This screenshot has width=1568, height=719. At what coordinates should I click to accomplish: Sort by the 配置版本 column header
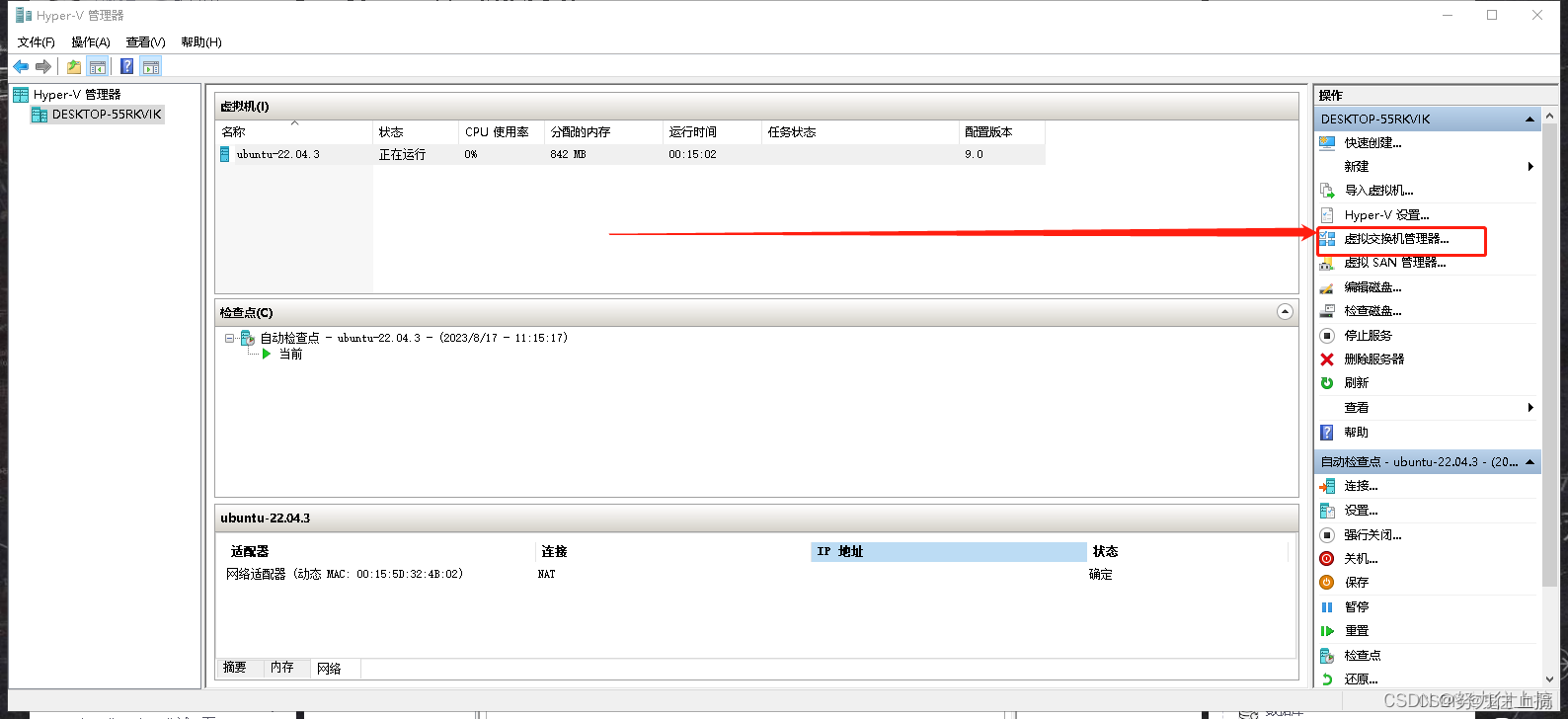1001,132
